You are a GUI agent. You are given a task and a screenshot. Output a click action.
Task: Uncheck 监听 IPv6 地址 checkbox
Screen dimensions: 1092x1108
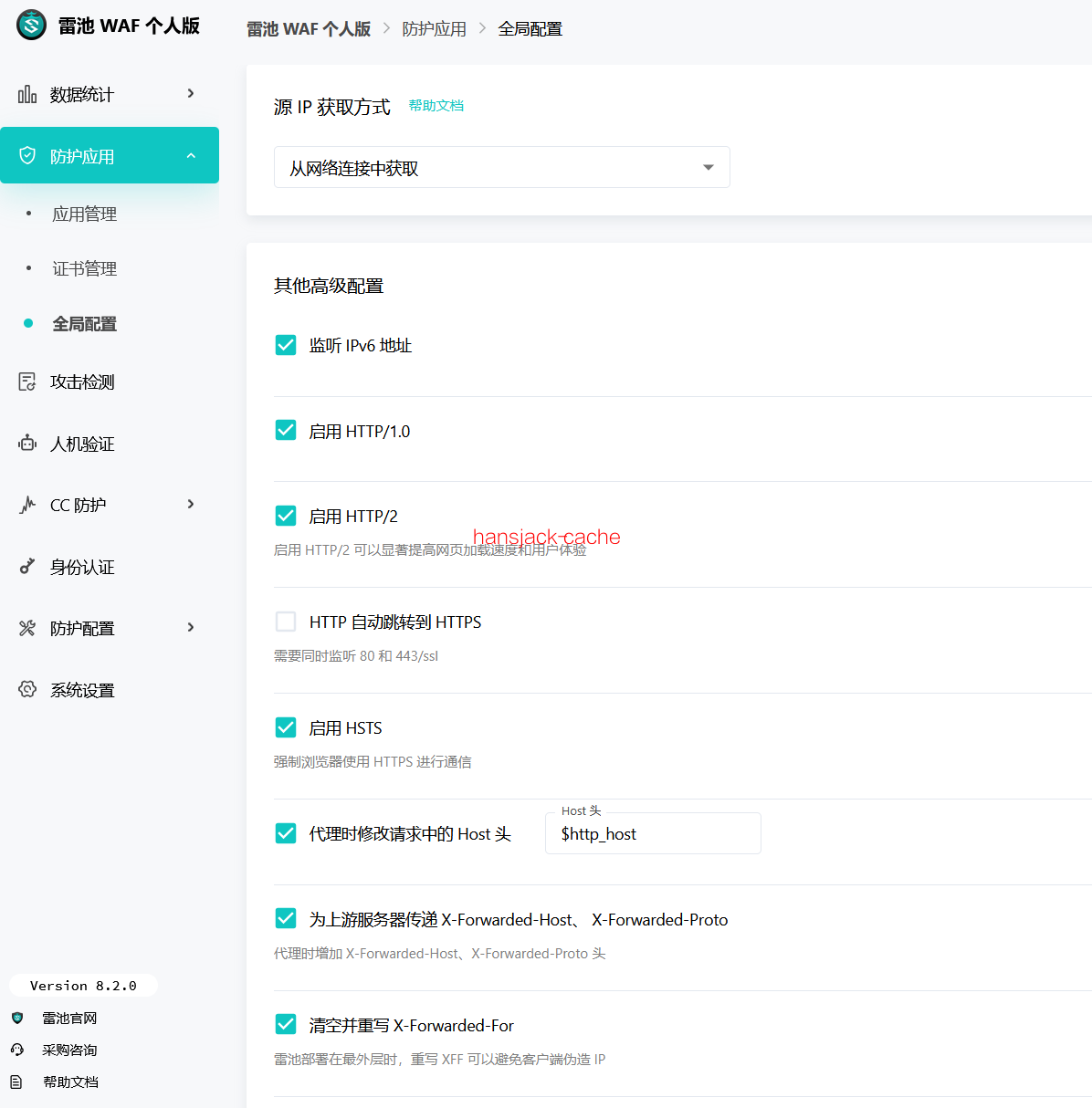286,345
